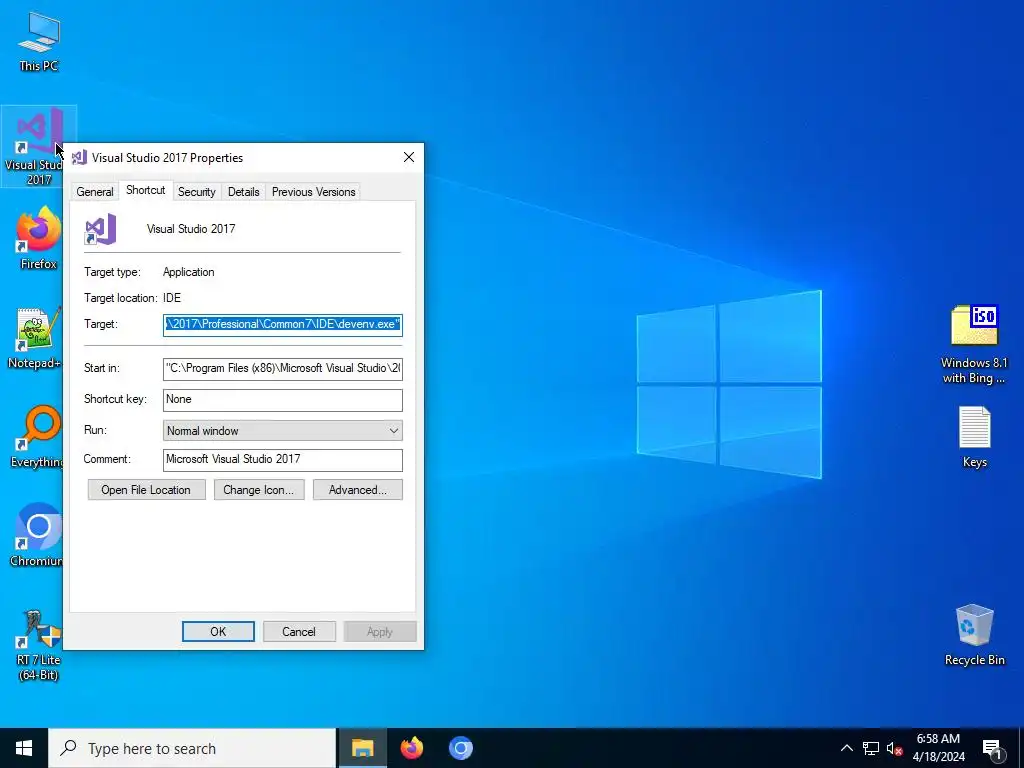
Task: Close the Visual Studio 2017 Properties window
Action: [409, 157]
